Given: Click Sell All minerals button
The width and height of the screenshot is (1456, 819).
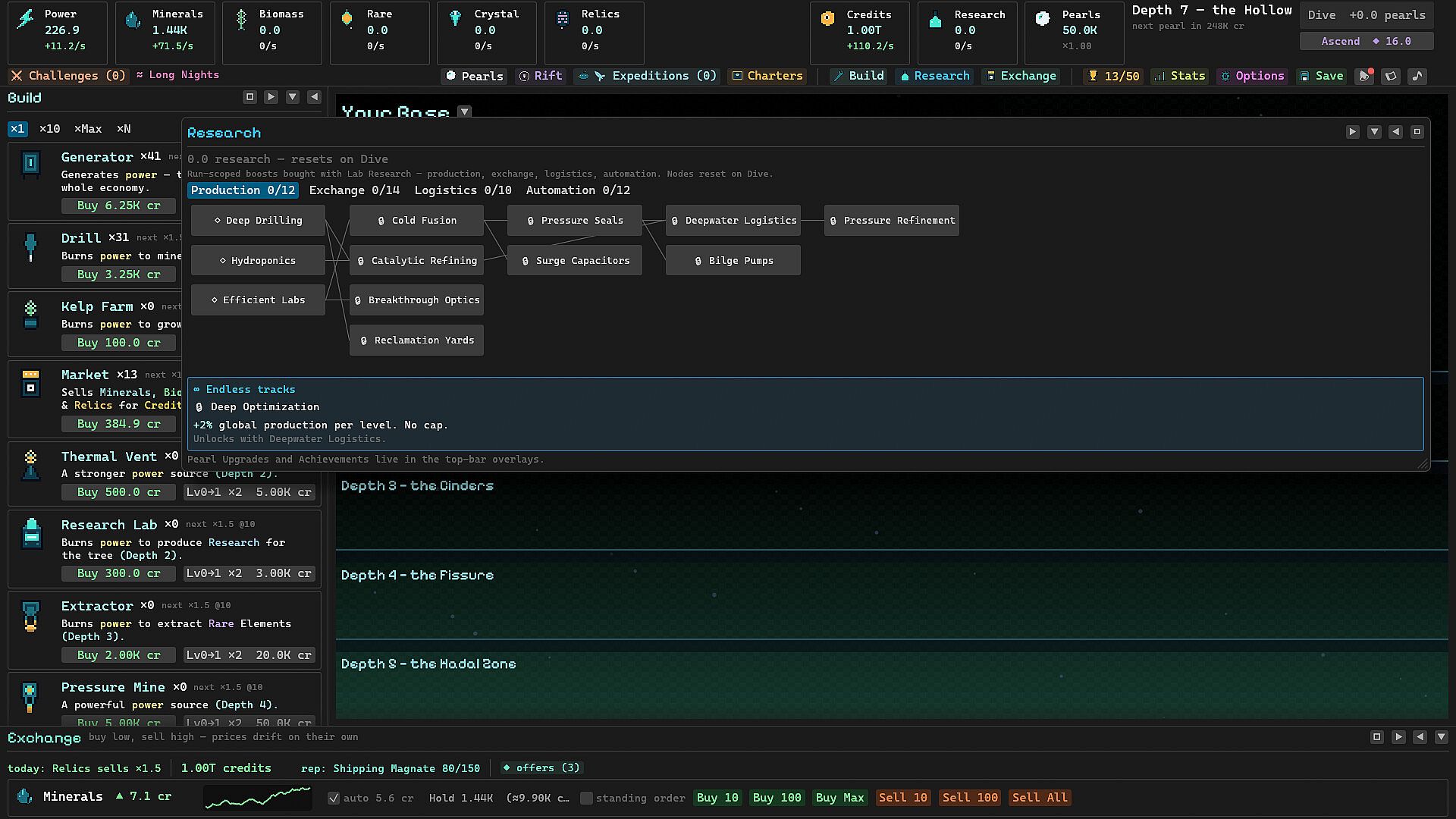Looking at the screenshot, I should point(1039,798).
